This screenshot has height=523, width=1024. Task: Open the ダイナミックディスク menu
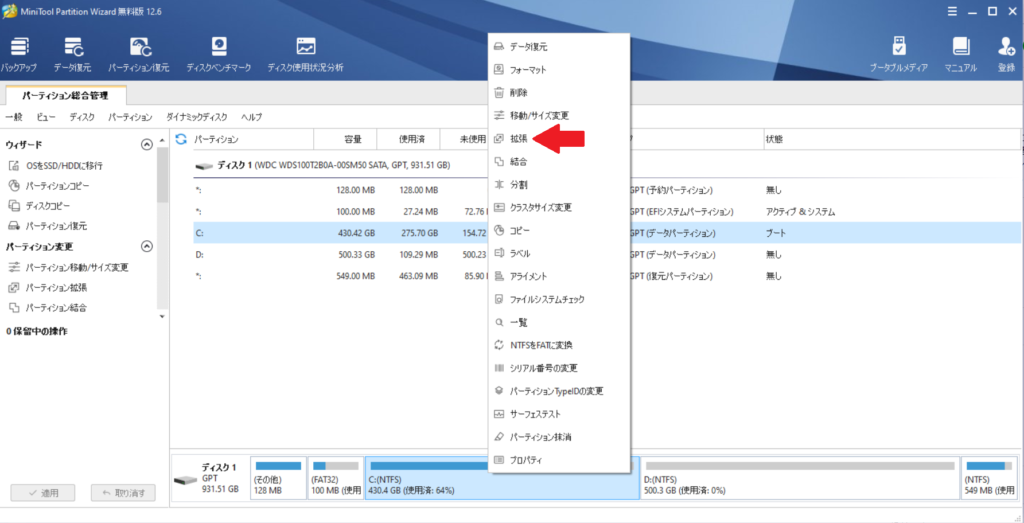point(197,117)
